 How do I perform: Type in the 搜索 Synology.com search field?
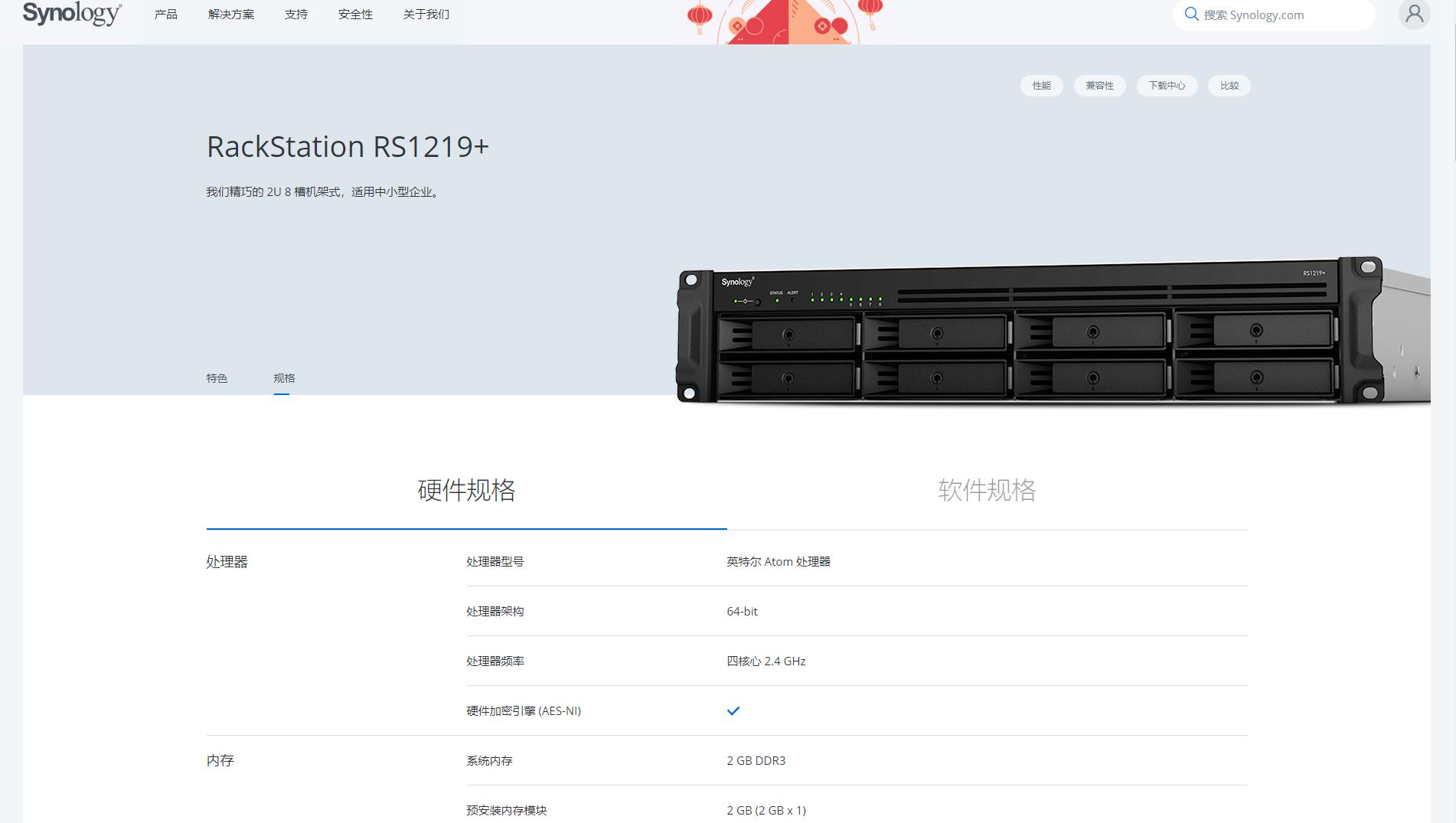pyautogui.click(x=1282, y=15)
